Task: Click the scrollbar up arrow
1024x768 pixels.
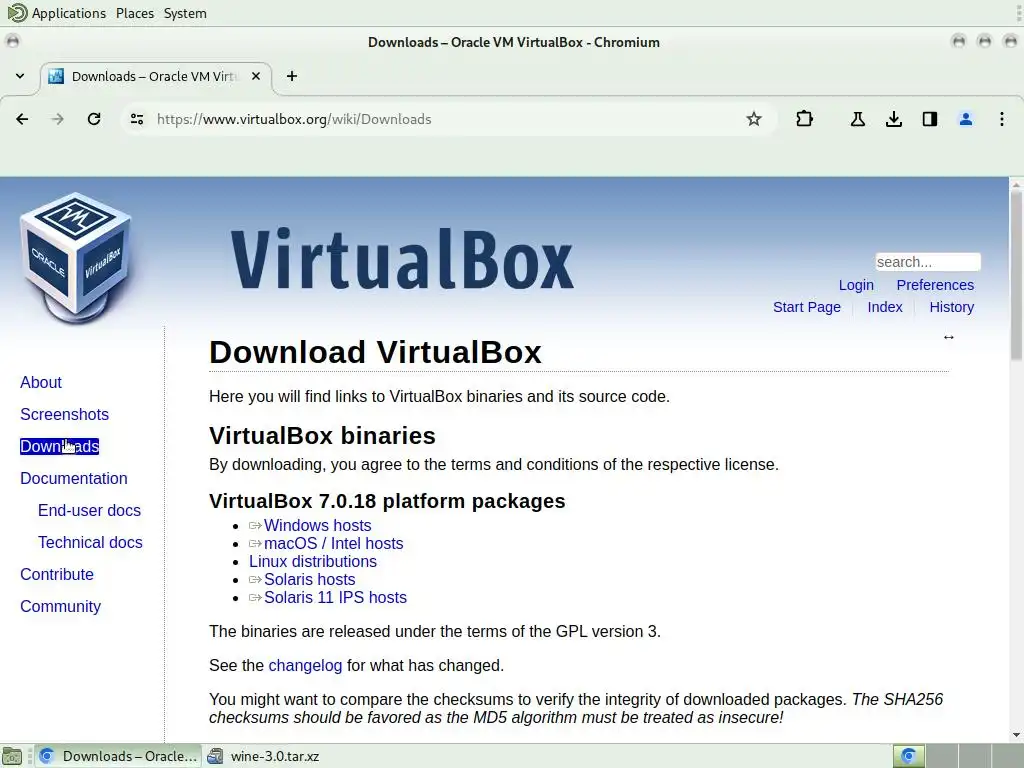Action: (x=1016, y=184)
